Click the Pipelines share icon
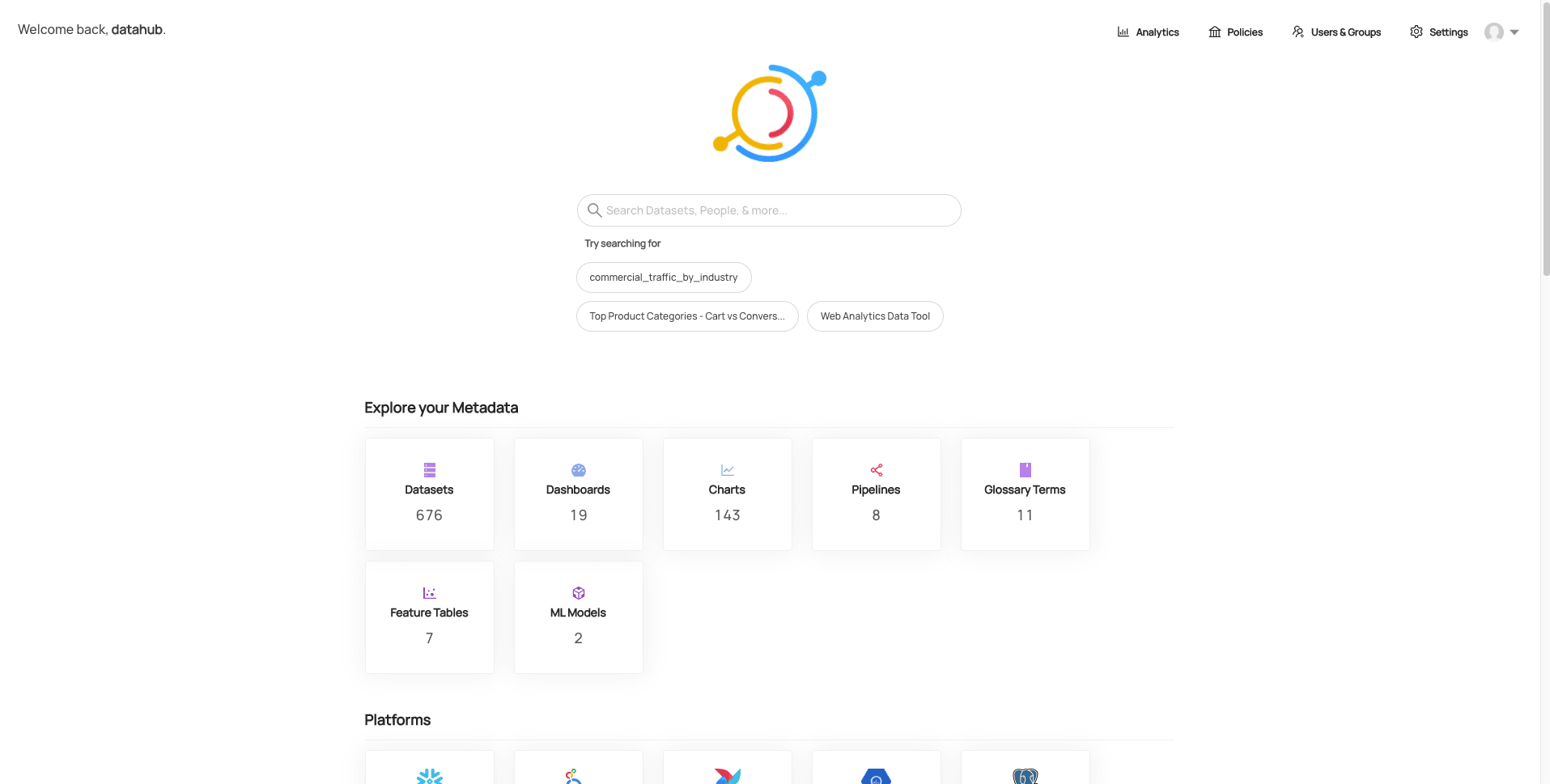The image size is (1550, 784). click(x=877, y=470)
